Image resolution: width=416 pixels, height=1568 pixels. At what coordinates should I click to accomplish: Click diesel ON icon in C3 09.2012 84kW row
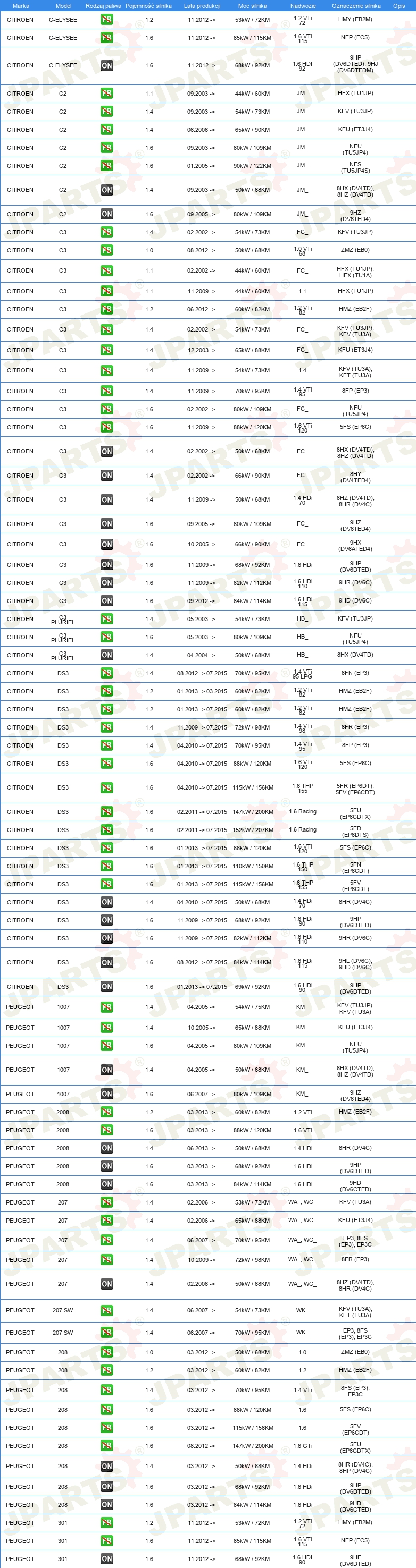coord(106,601)
